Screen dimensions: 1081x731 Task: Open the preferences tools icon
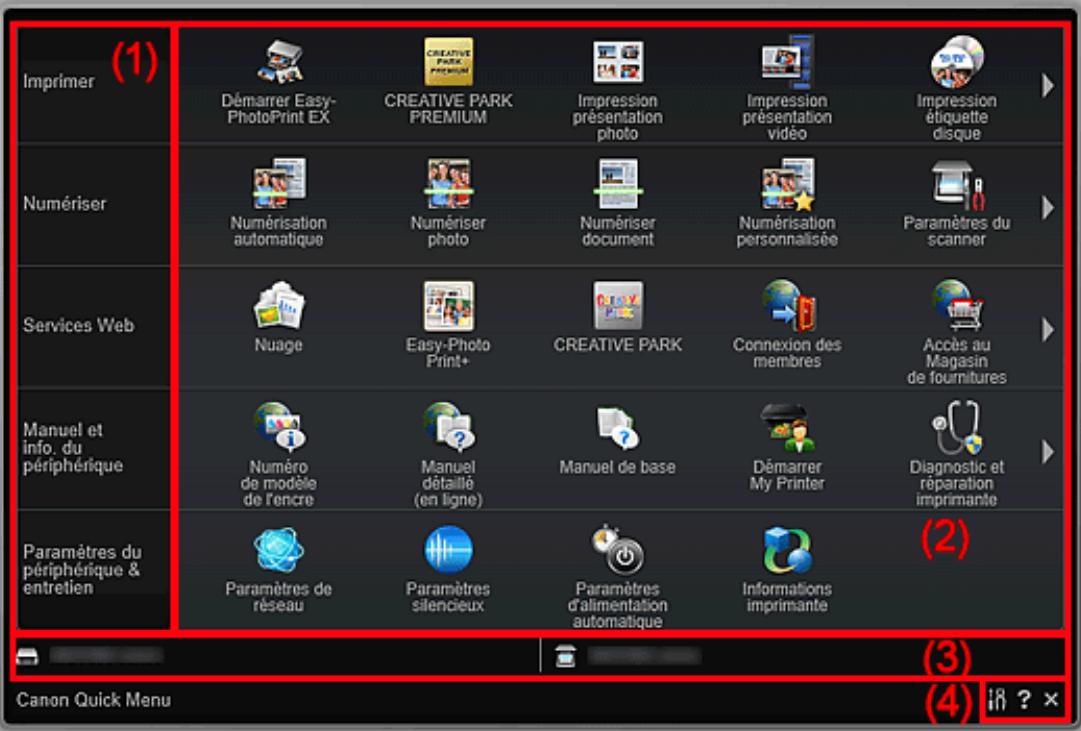click(x=996, y=700)
